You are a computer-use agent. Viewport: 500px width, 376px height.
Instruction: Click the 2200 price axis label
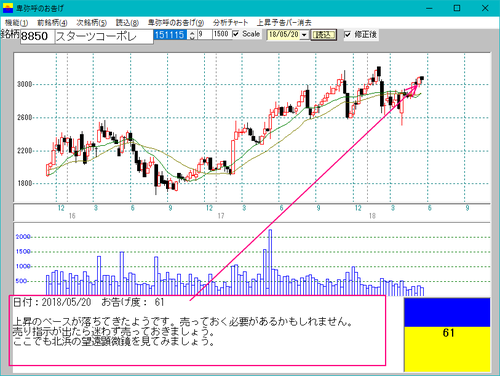[x=25, y=150]
